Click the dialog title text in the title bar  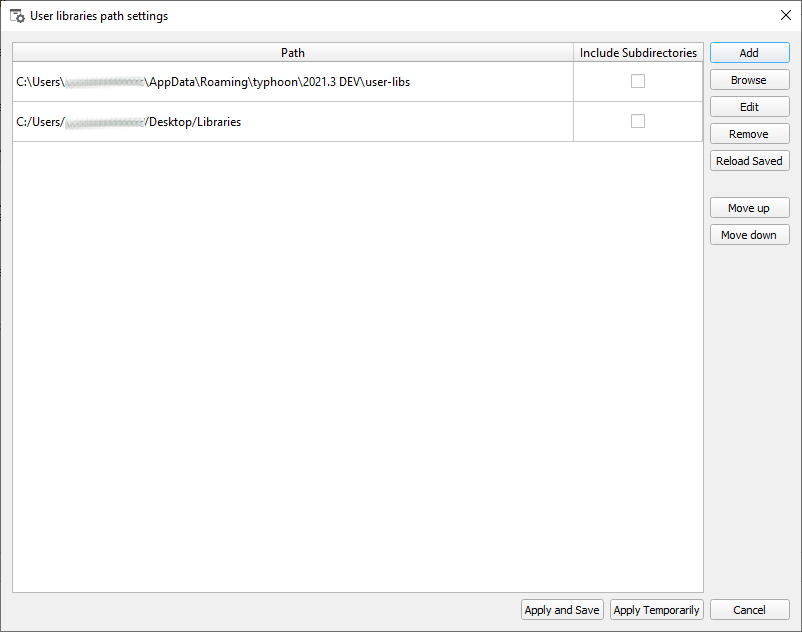99,16
